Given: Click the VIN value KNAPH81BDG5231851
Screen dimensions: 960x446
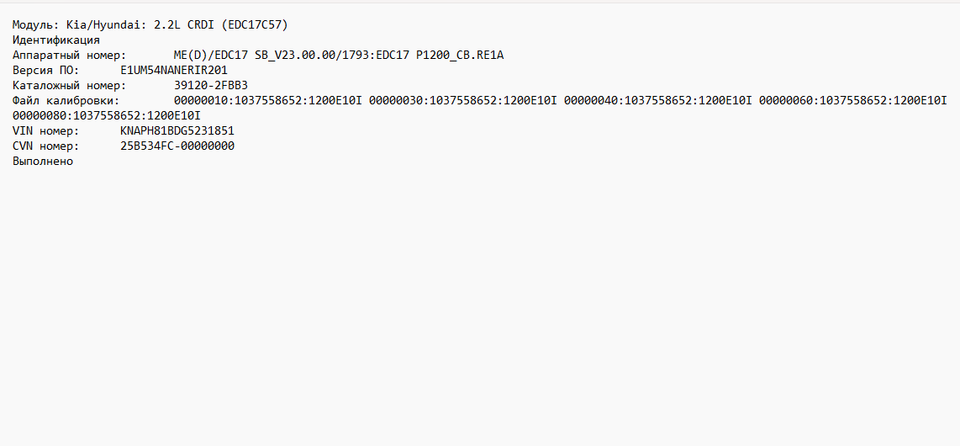Looking at the screenshot, I should (177, 131).
